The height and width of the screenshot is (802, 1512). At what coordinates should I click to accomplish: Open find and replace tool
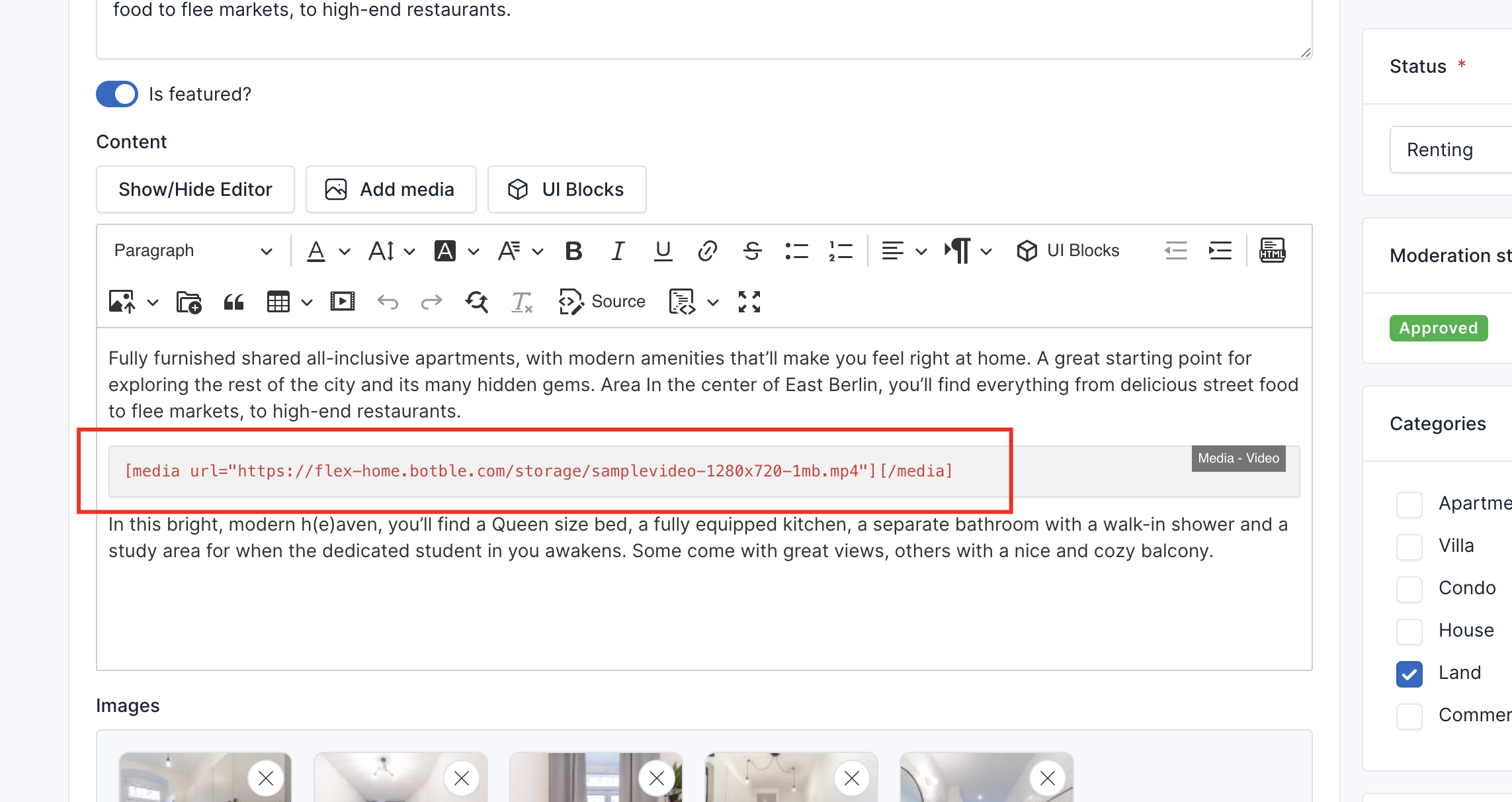(x=476, y=302)
